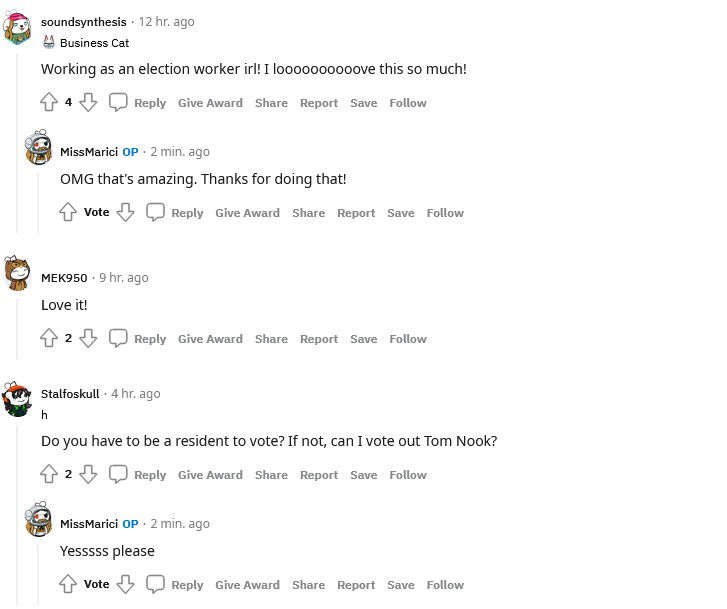The height and width of the screenshot is (609, 727).
Task: Follow MEK950's comment thread
Action: pyautogui.click(x=408, y=339)
